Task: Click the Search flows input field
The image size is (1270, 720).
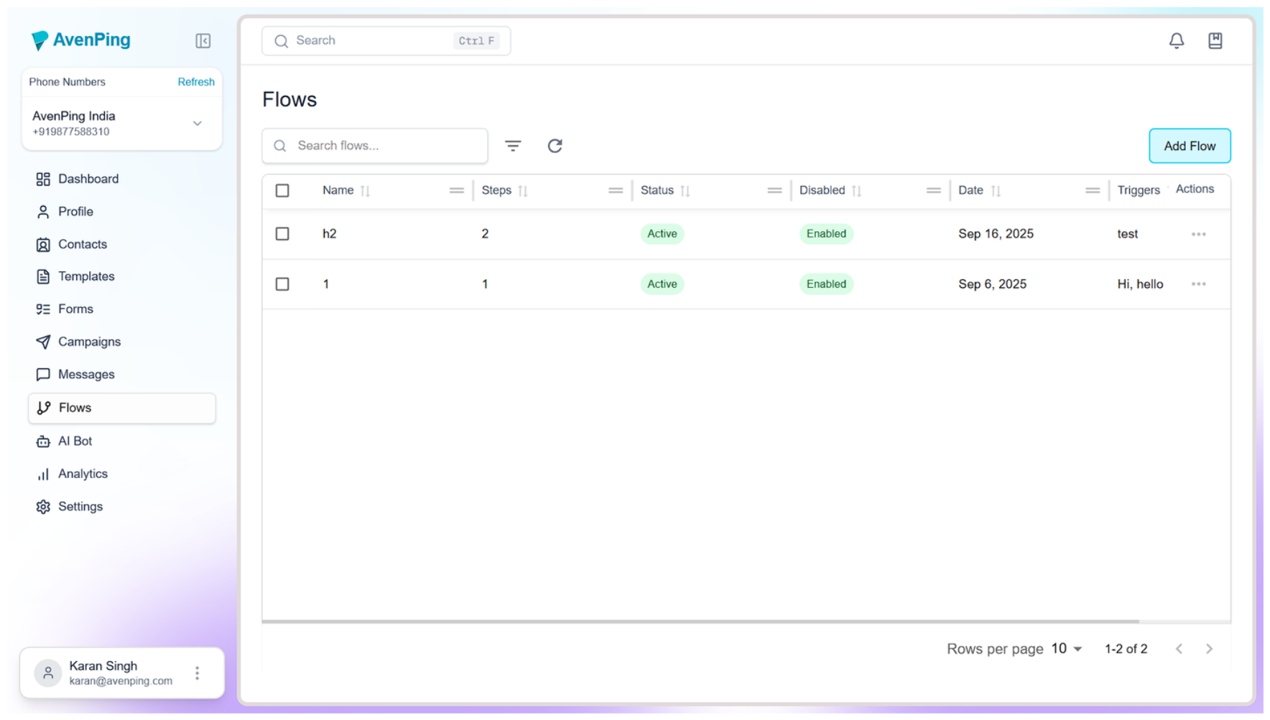Action: 385,146
